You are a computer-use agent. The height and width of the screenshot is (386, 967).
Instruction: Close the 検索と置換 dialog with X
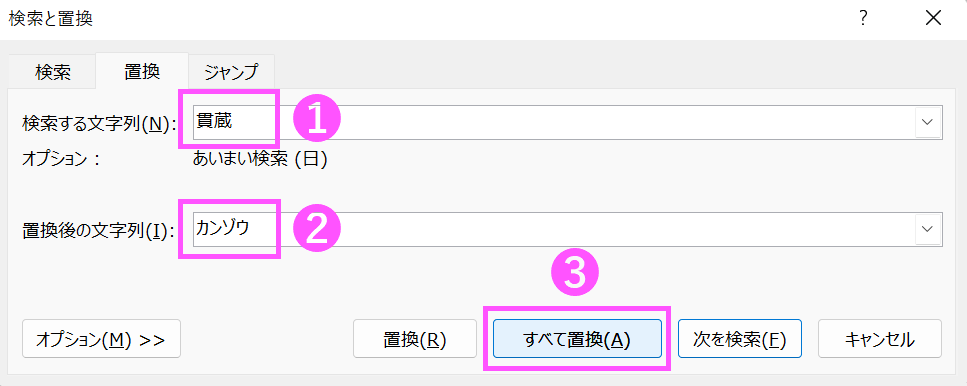coord(933,19)
